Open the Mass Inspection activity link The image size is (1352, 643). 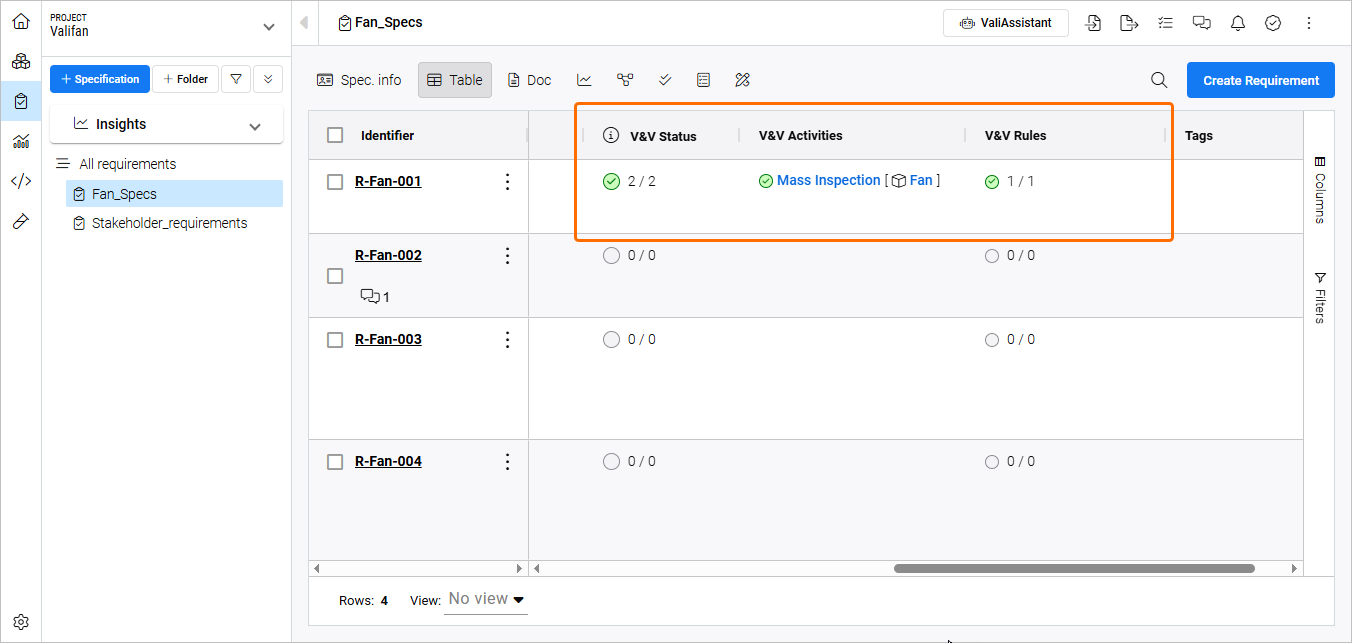828,181
